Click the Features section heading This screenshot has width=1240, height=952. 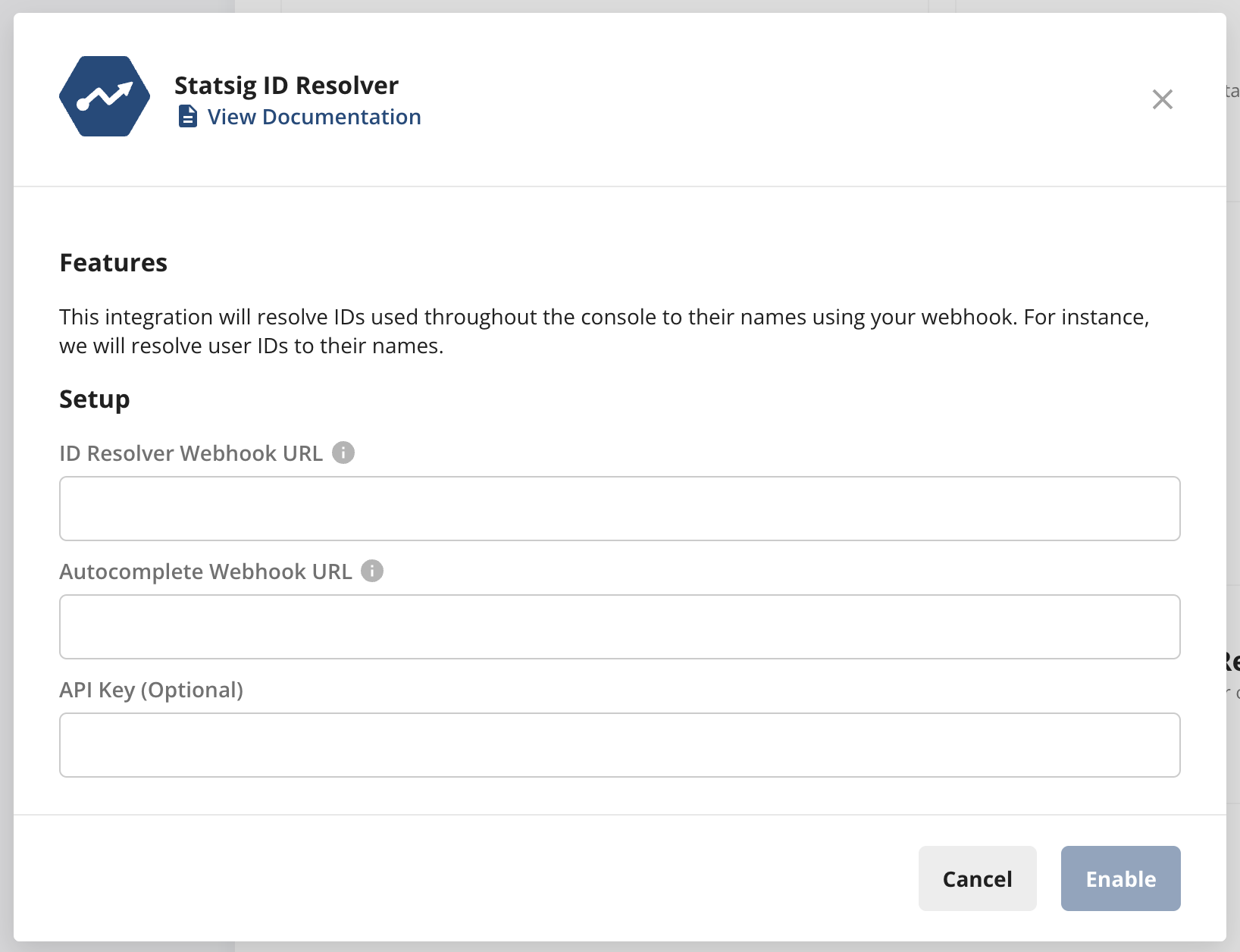[114, 262]
